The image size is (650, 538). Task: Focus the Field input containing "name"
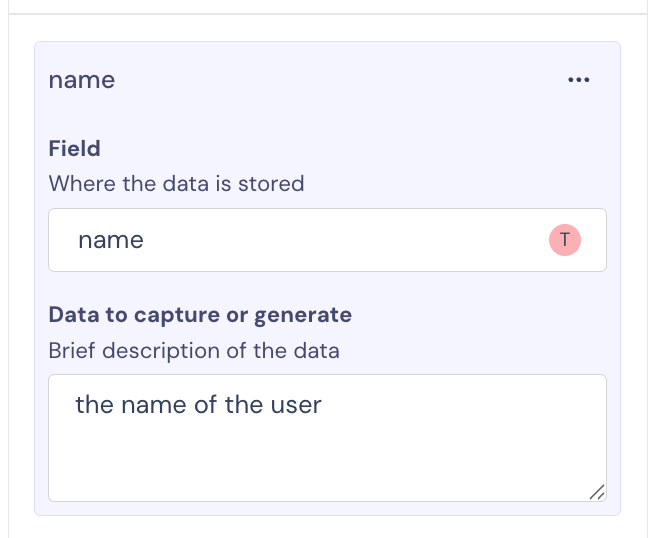click(300, 240)
